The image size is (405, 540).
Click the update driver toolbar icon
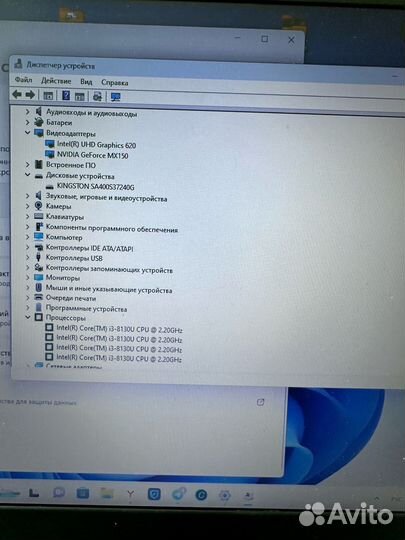tap(97, 96)
